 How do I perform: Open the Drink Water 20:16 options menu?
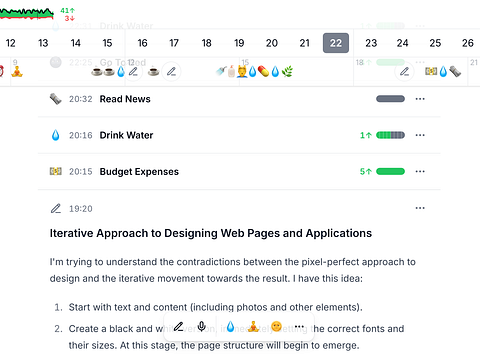pos(420,135)
